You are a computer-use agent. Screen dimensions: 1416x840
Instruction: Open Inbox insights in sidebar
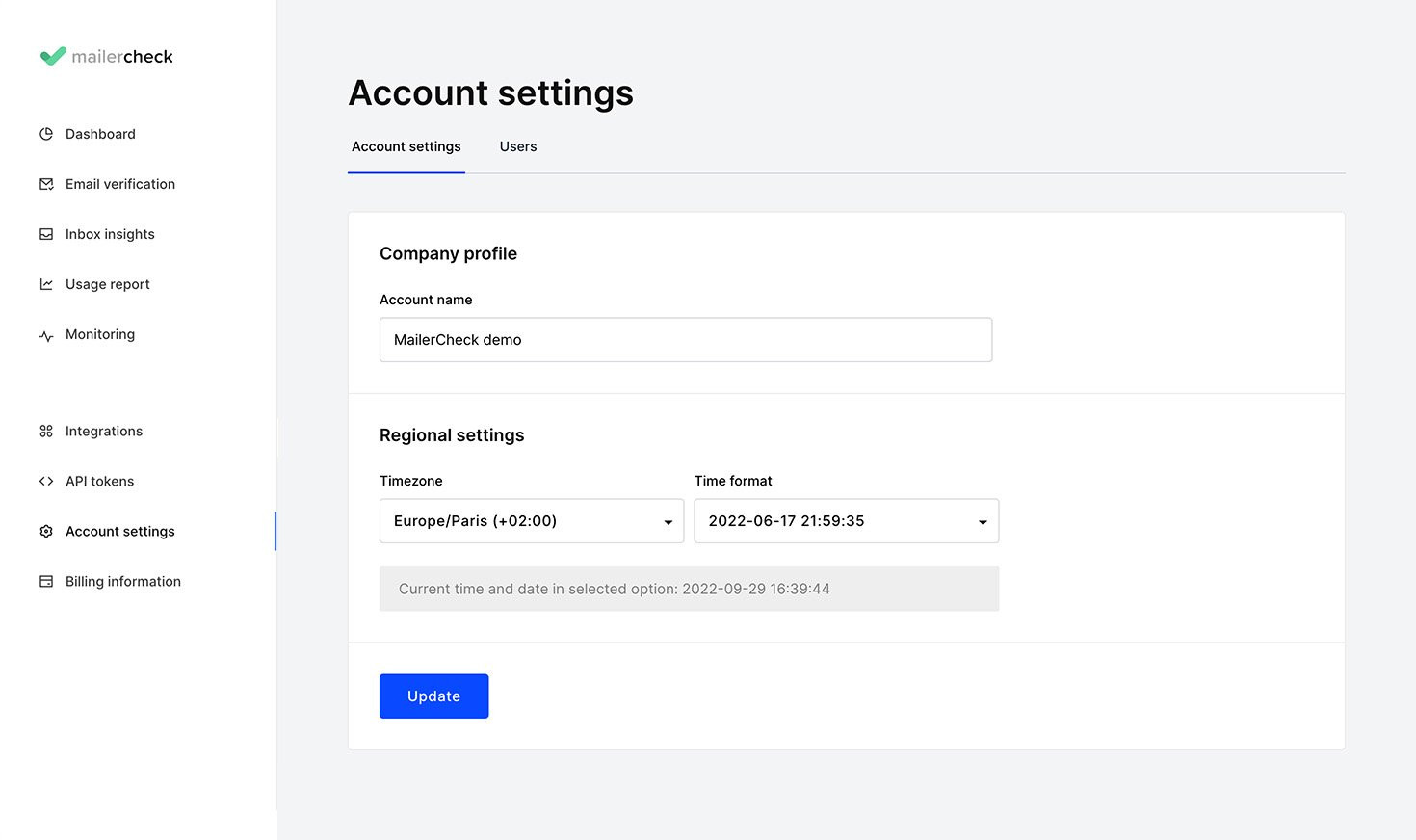tap(110, 234)
